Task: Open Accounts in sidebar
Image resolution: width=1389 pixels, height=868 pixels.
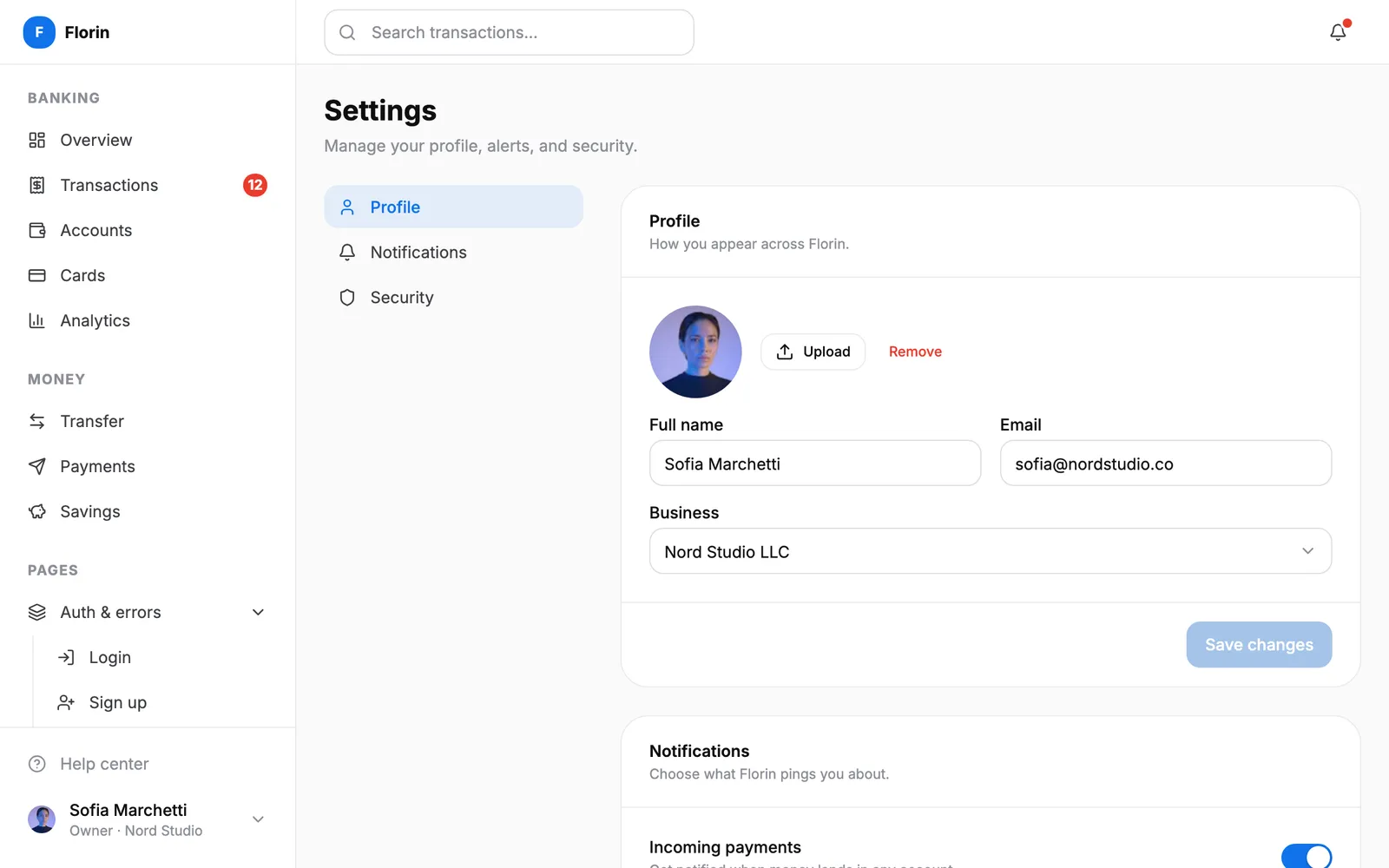Action: tap(148, 230)
